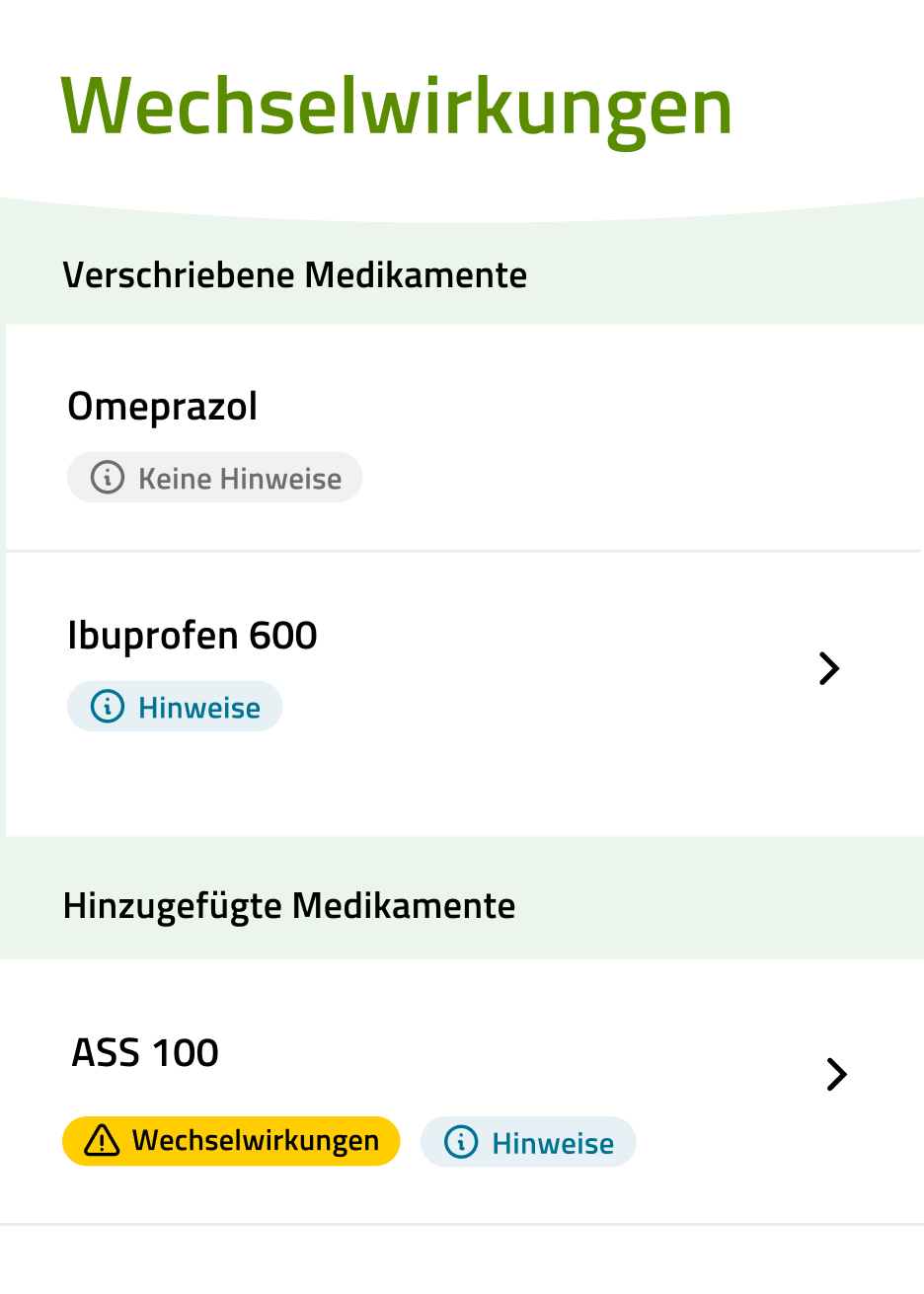Expand Ibuprofen 600 via its chevron arrow
Viewport: 924px width, 1294px height.
click(829, 668)
